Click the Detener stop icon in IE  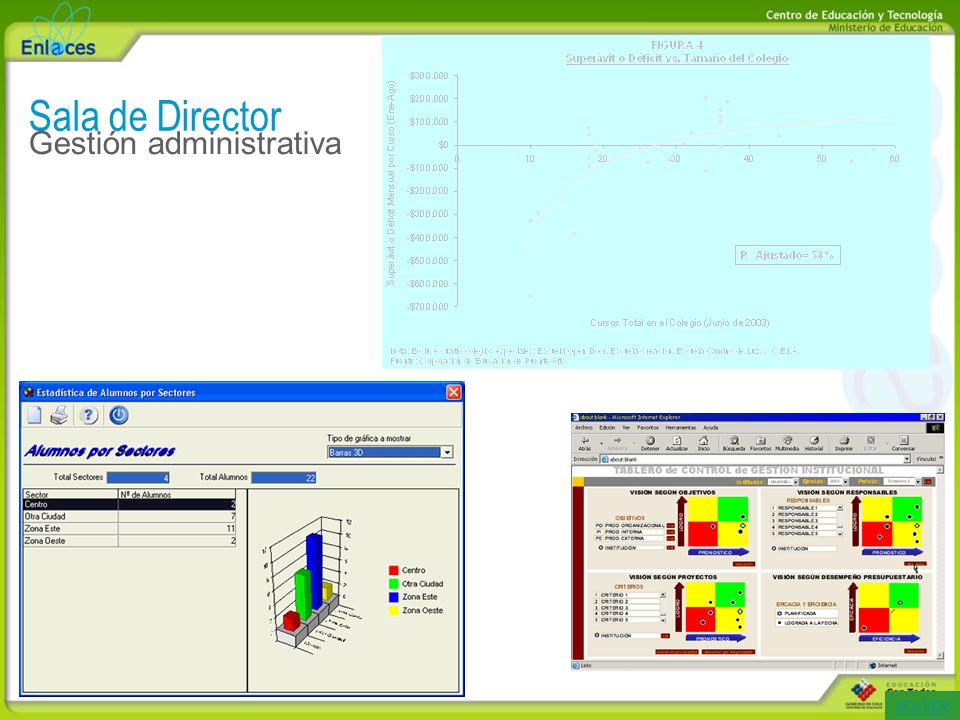(650, 443)
